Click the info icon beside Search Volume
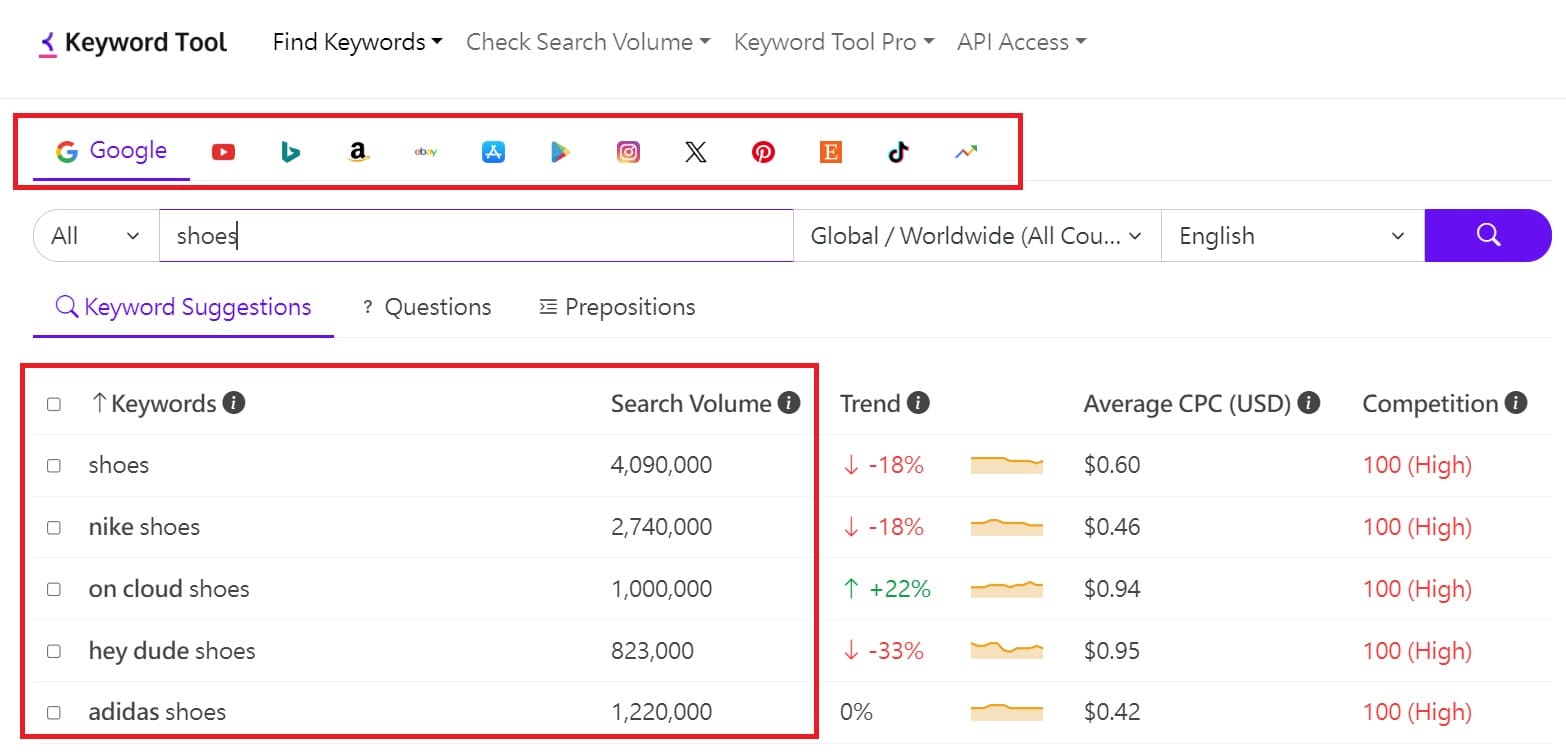Screen dimensions: 1566x754 [789, 403]
